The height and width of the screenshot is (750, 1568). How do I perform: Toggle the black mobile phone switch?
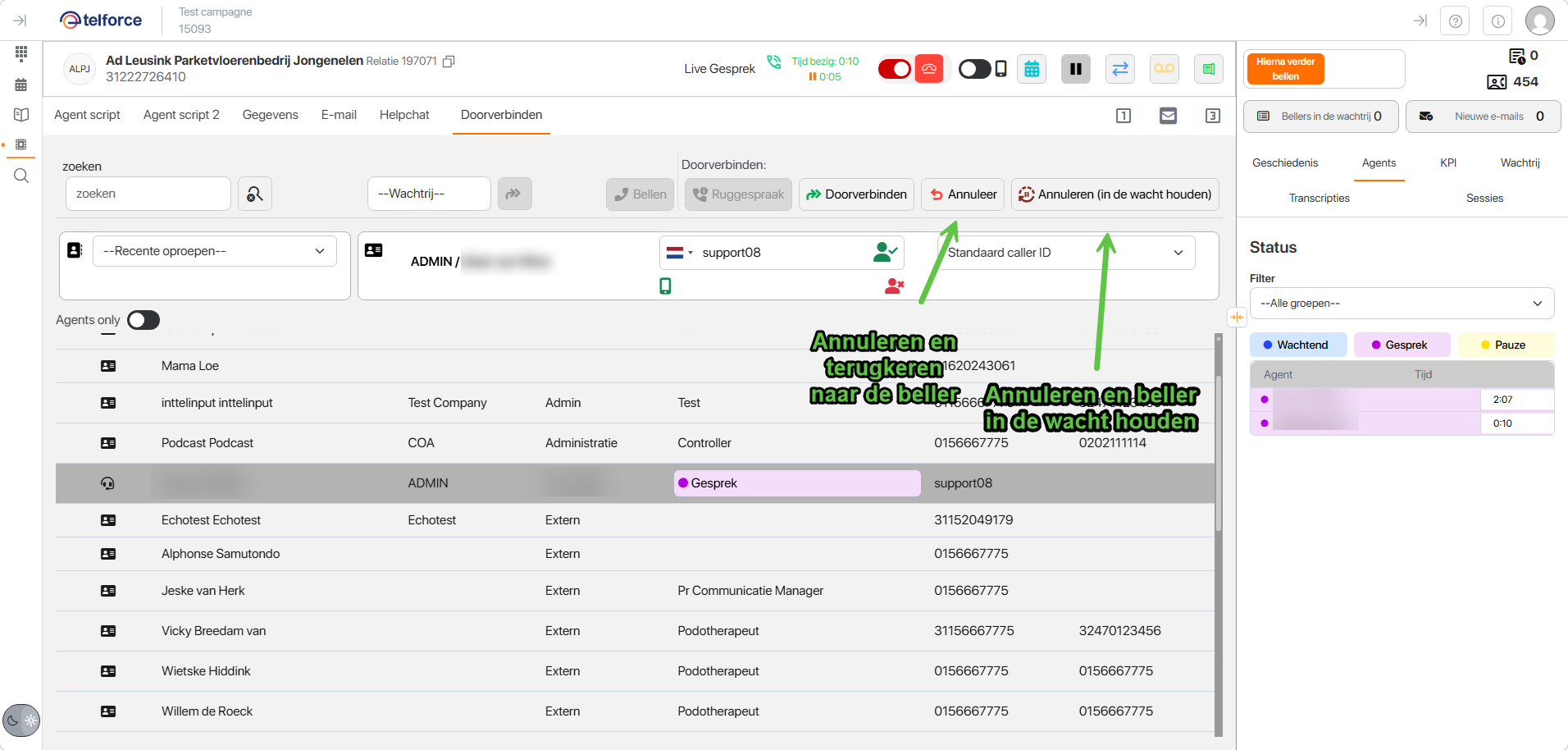click(974, 69)
